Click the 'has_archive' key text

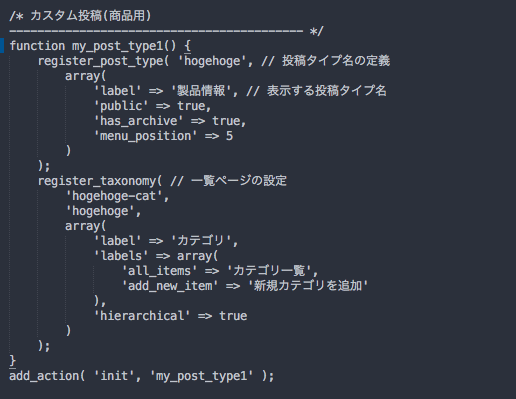138,121
